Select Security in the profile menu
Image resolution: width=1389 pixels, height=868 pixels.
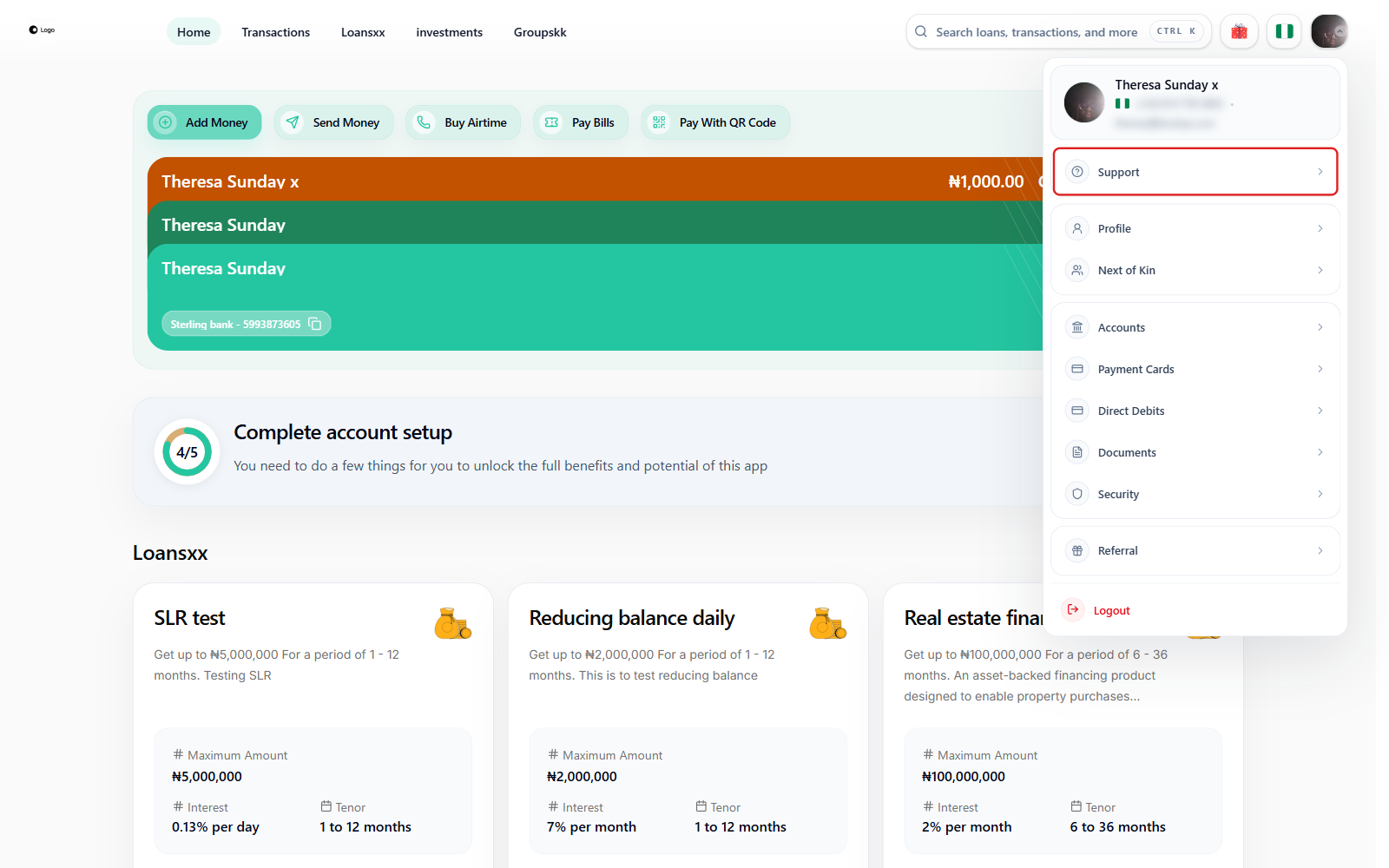point(1195,494)
